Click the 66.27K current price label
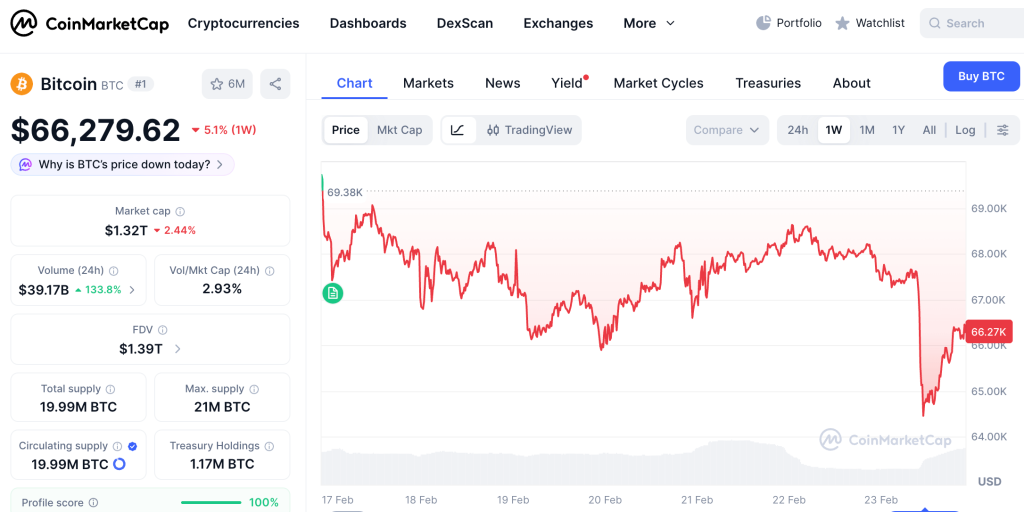The image size is (1024, 512). point(988,332)
